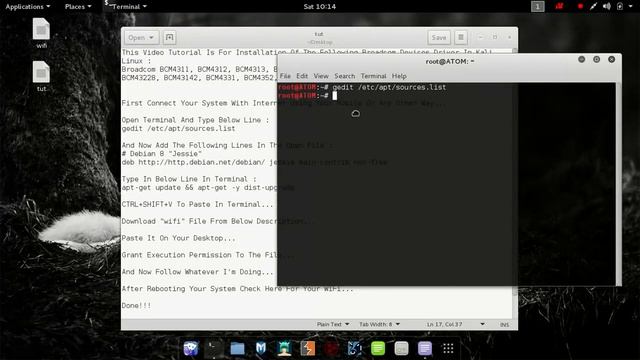The image size is (640, 360).
Task: Open the terminal's Search menu
Action: 344,76
